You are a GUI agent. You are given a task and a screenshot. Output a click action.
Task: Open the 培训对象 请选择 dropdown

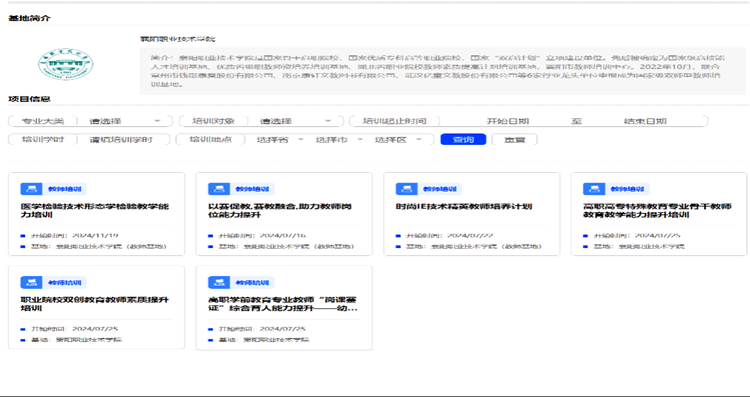click(295, 121)
